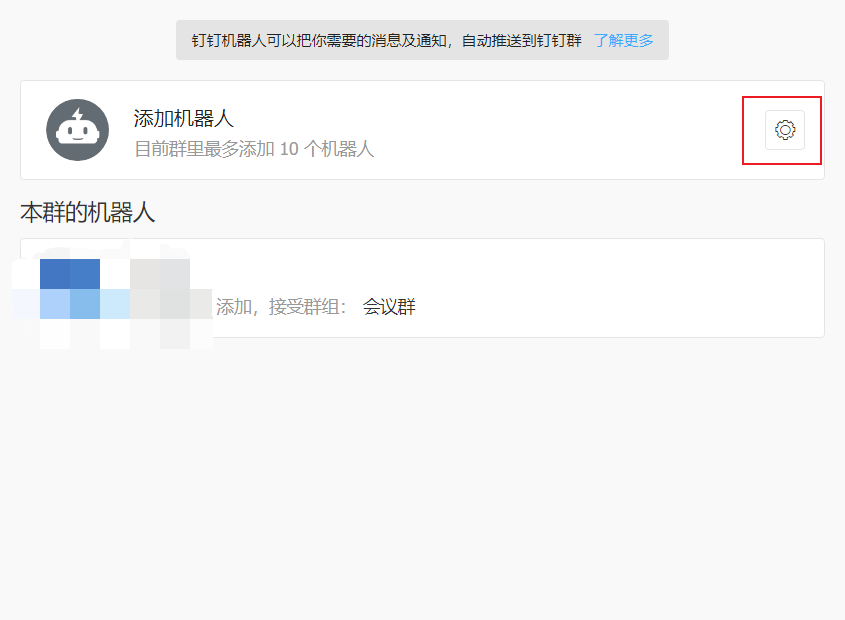This screenshot has height=620, width=845.
Task: Click the 添加机器人 title text
Action: [184, 118]
